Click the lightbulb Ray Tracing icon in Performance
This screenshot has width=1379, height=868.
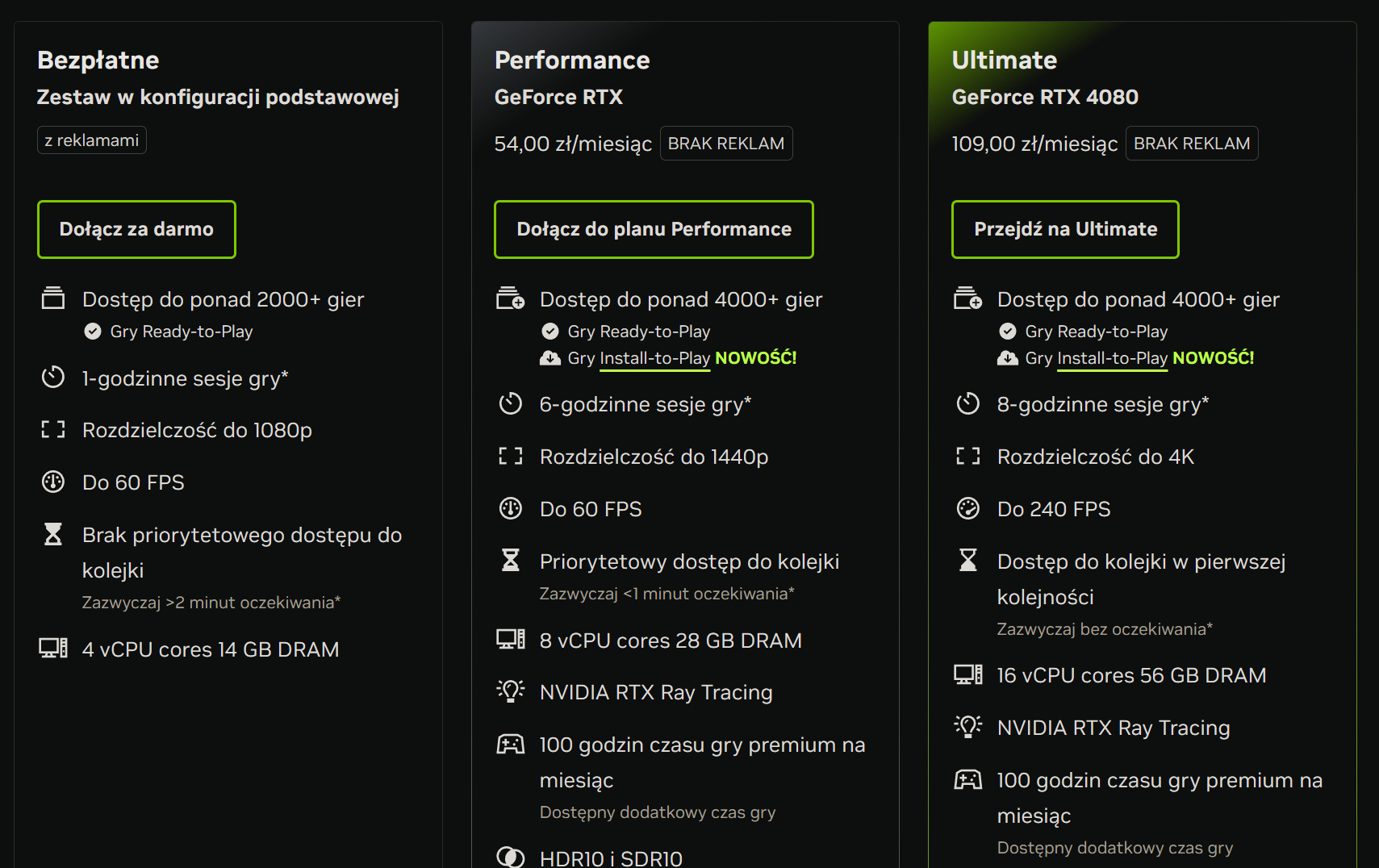tap(511, 691)
